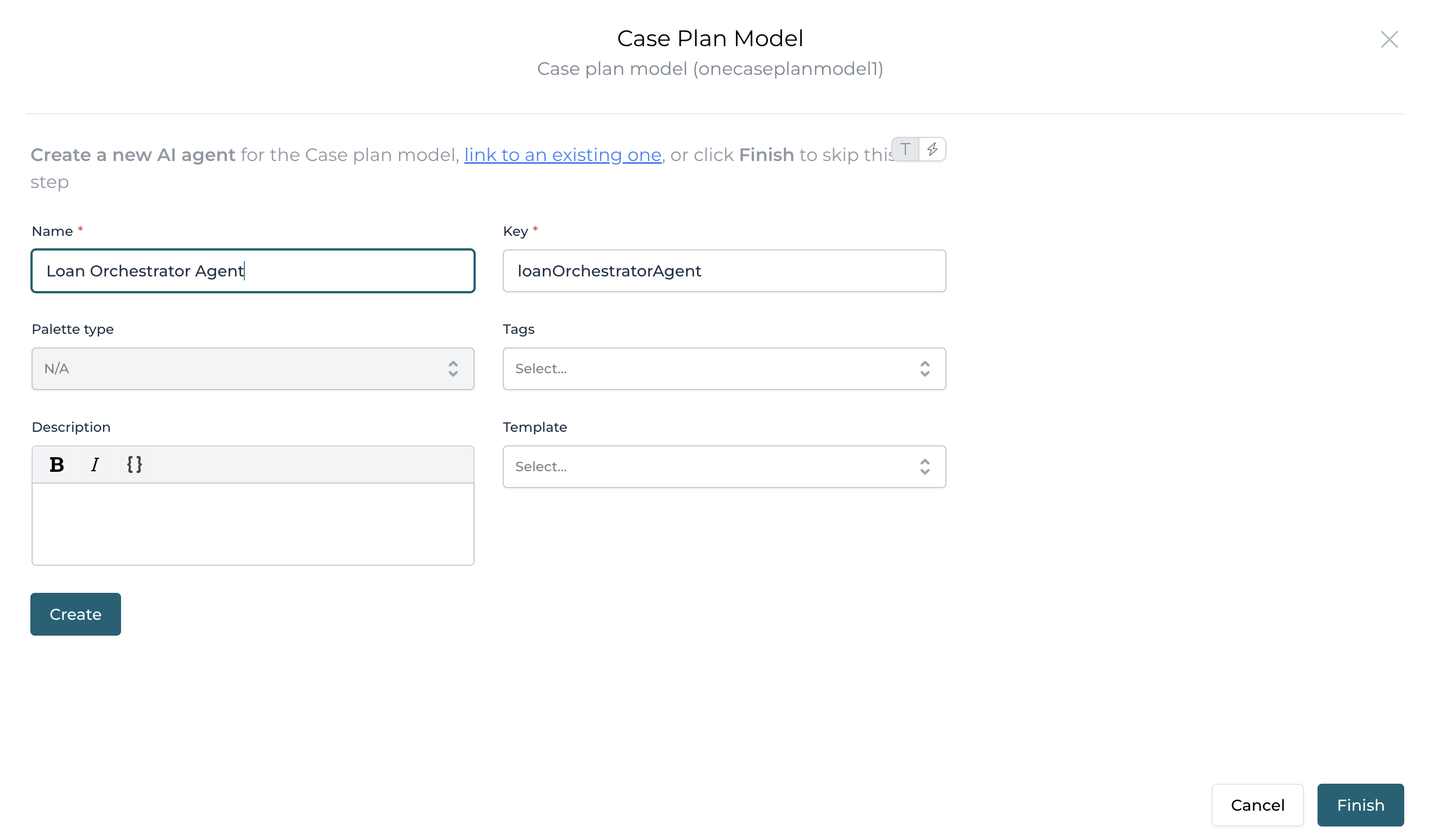The height and width of the screenshot is (840, 1429).
Task: Open the Tags select using its chevron icon
Action: coord(925,369)
